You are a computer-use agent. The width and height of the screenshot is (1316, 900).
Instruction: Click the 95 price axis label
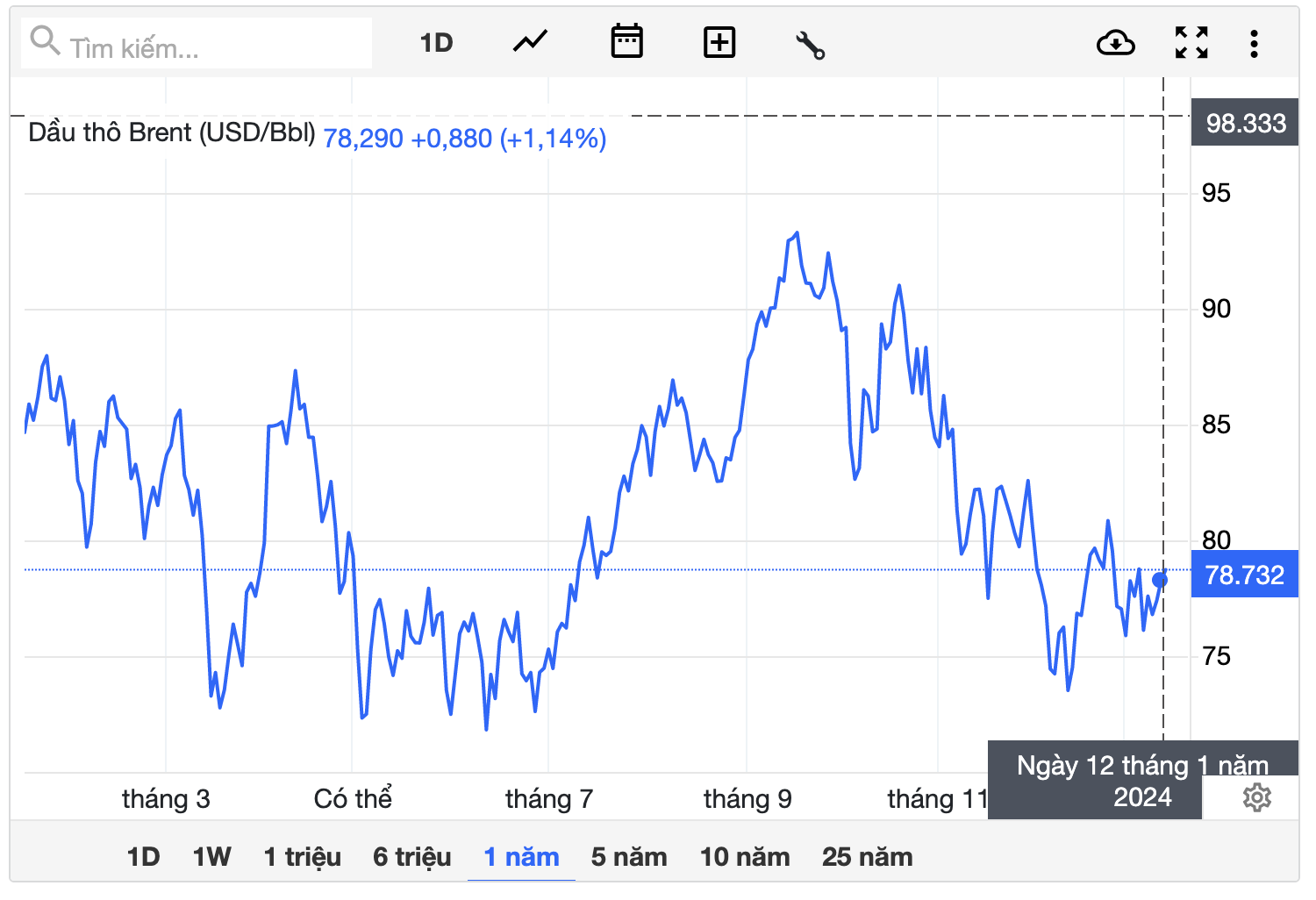(x=1216, y=193)
